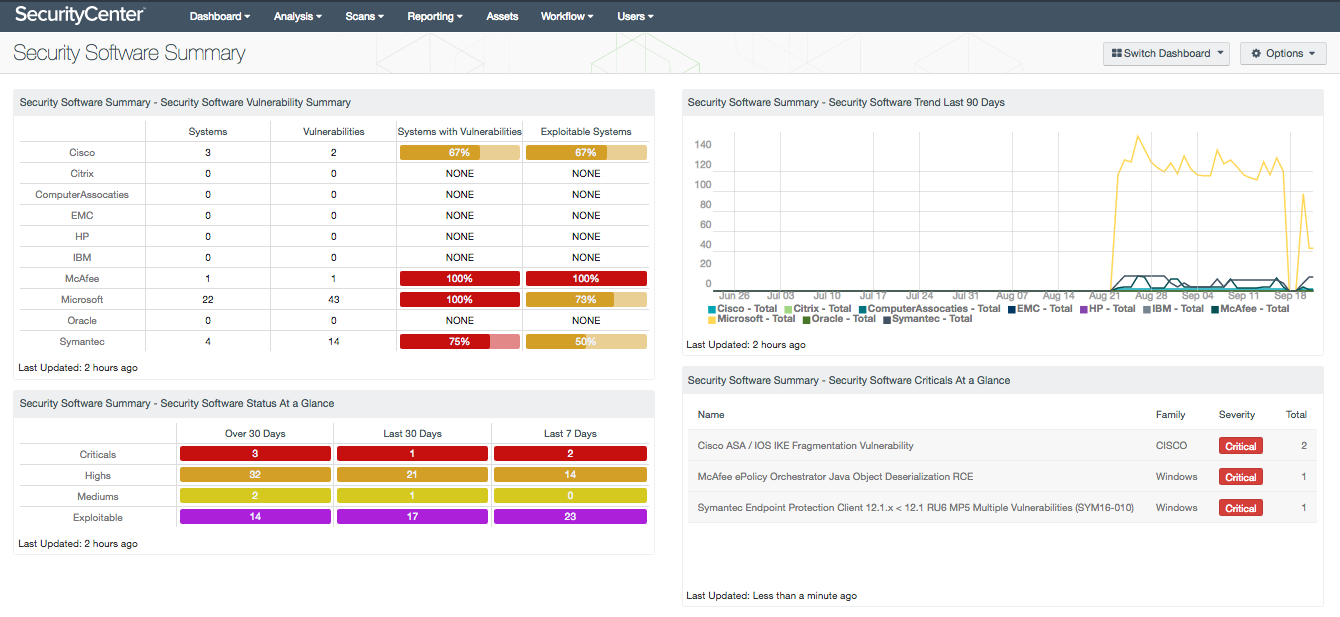Click Microsoft systems count 22
This screenshot has height=617, width=1340.
208,299
